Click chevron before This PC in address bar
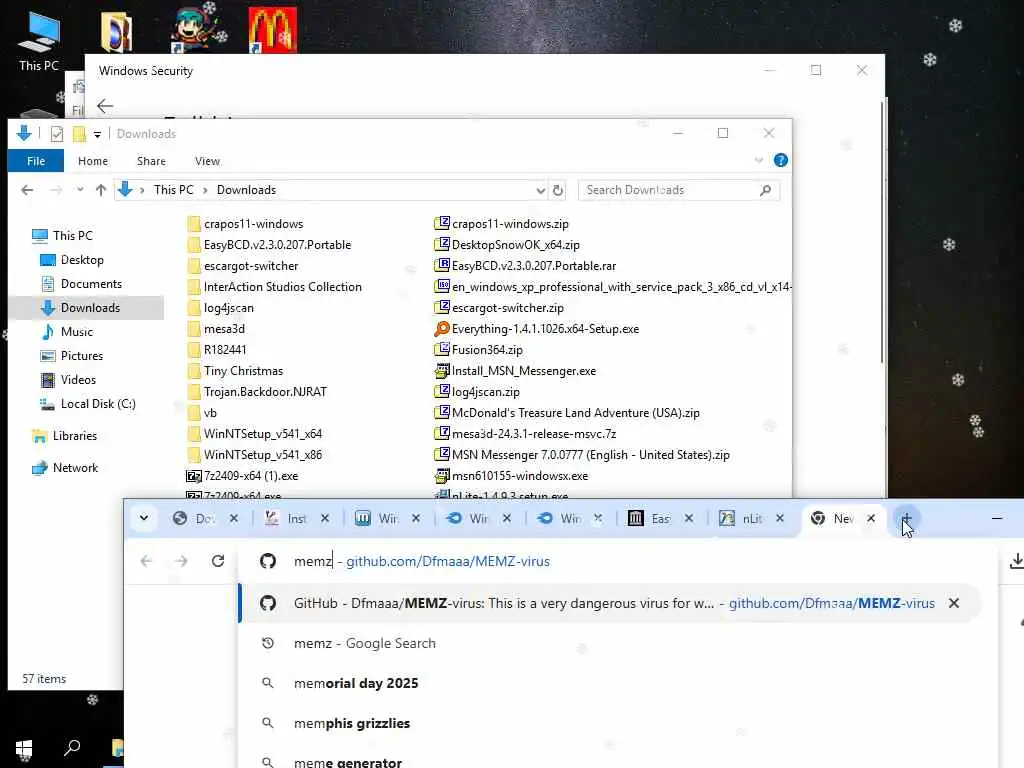Viewport: 1024px width, 768px height. (142, 190)
